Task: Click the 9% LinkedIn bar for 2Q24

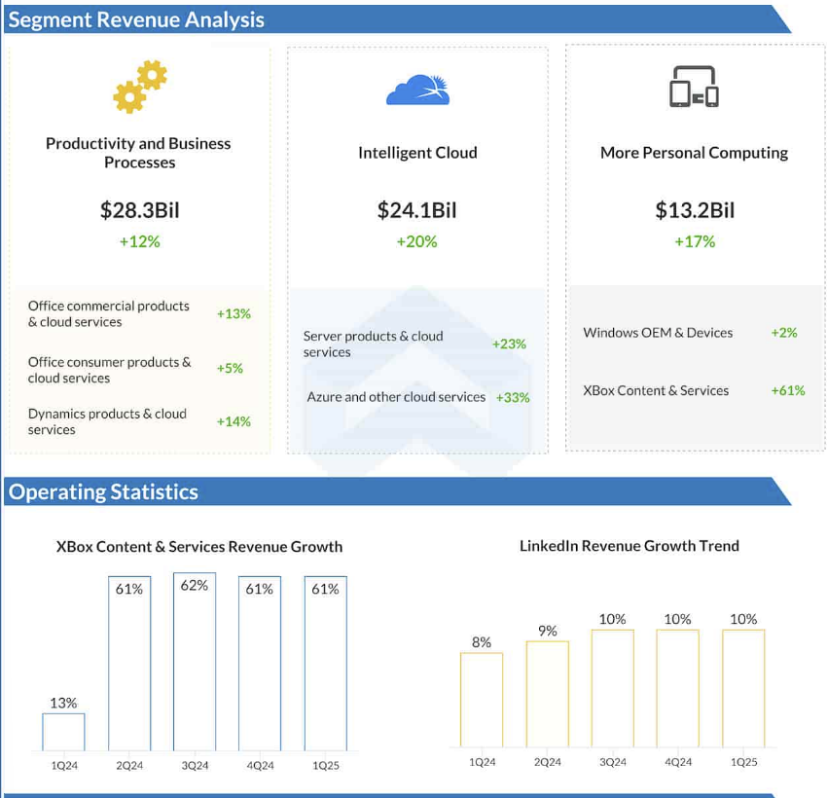Action: coord(547,694)
